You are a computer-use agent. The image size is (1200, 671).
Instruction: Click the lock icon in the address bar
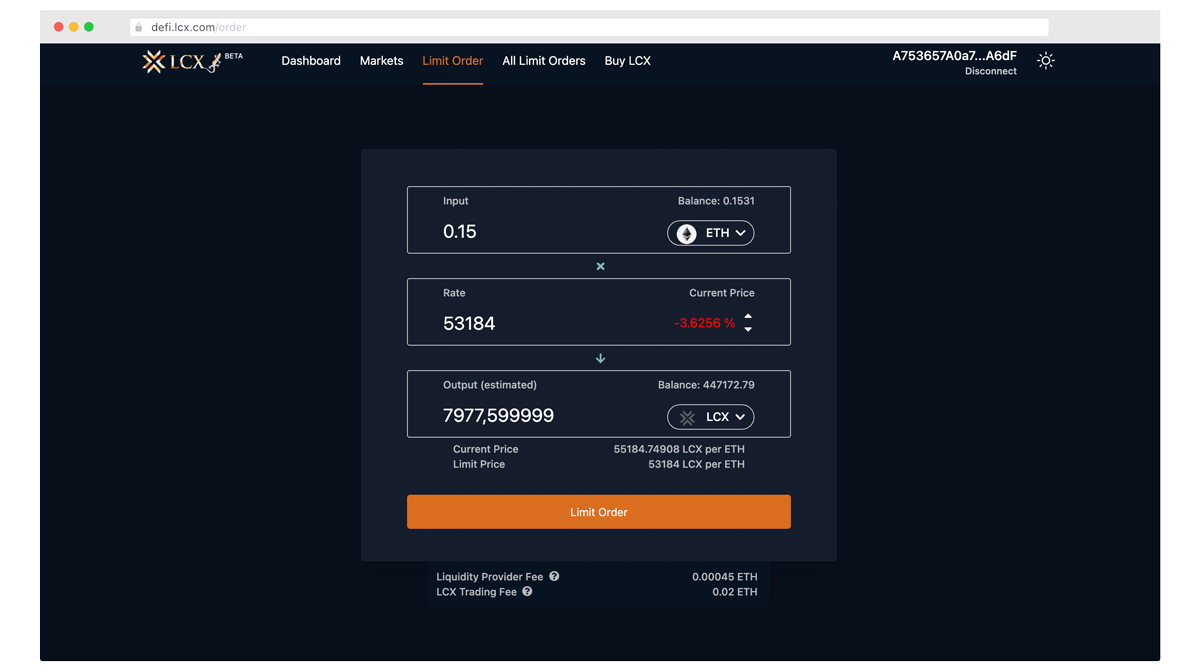pyautogui.click(x=139, y=27)
